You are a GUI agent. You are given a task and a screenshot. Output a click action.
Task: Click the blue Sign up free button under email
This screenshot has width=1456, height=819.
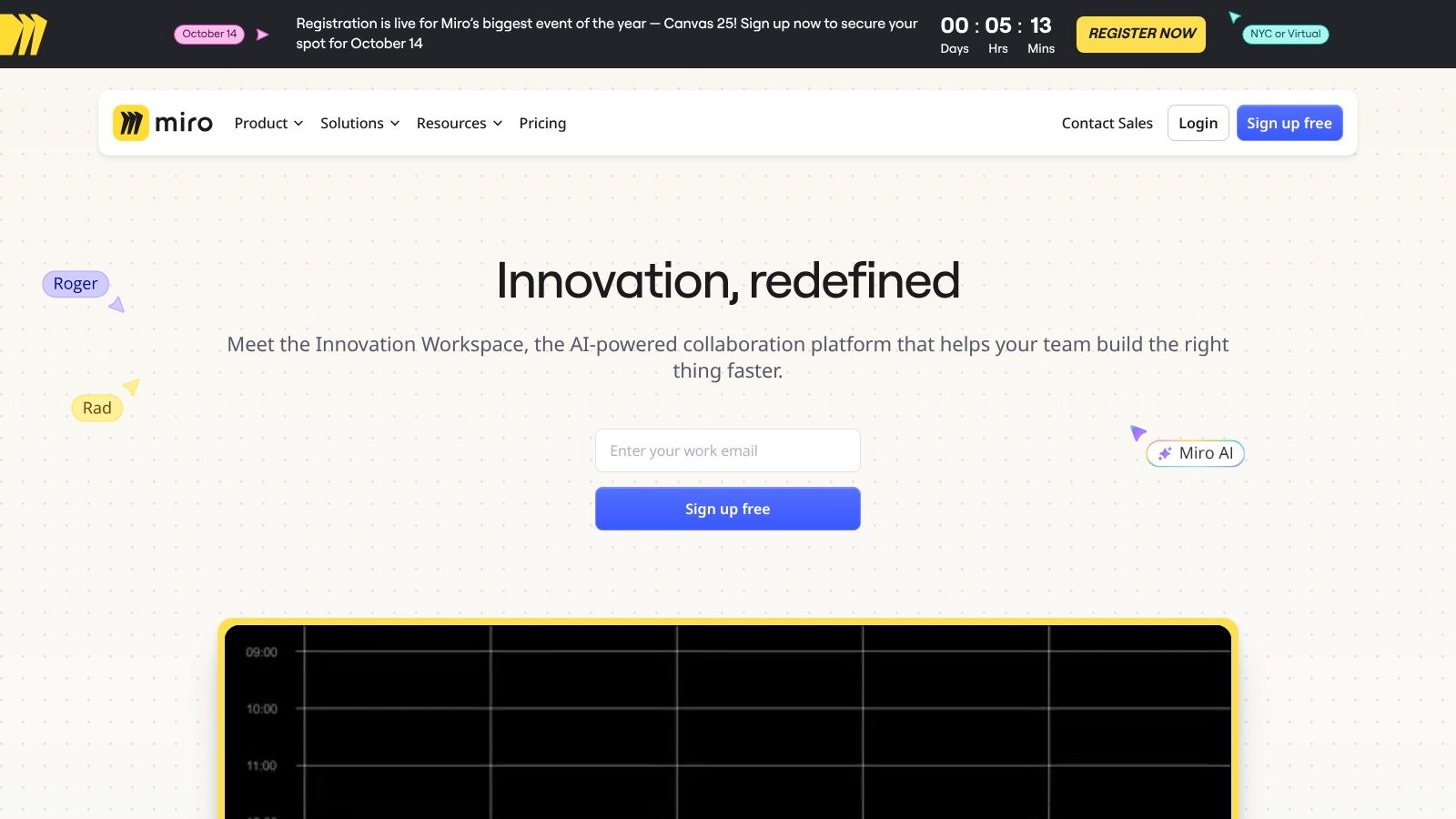(x=728, y=509)
